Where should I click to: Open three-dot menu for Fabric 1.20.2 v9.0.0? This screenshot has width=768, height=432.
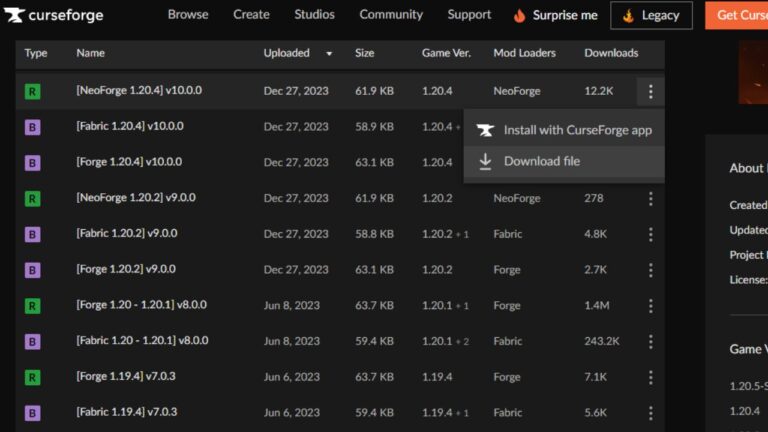coord(650,234)
